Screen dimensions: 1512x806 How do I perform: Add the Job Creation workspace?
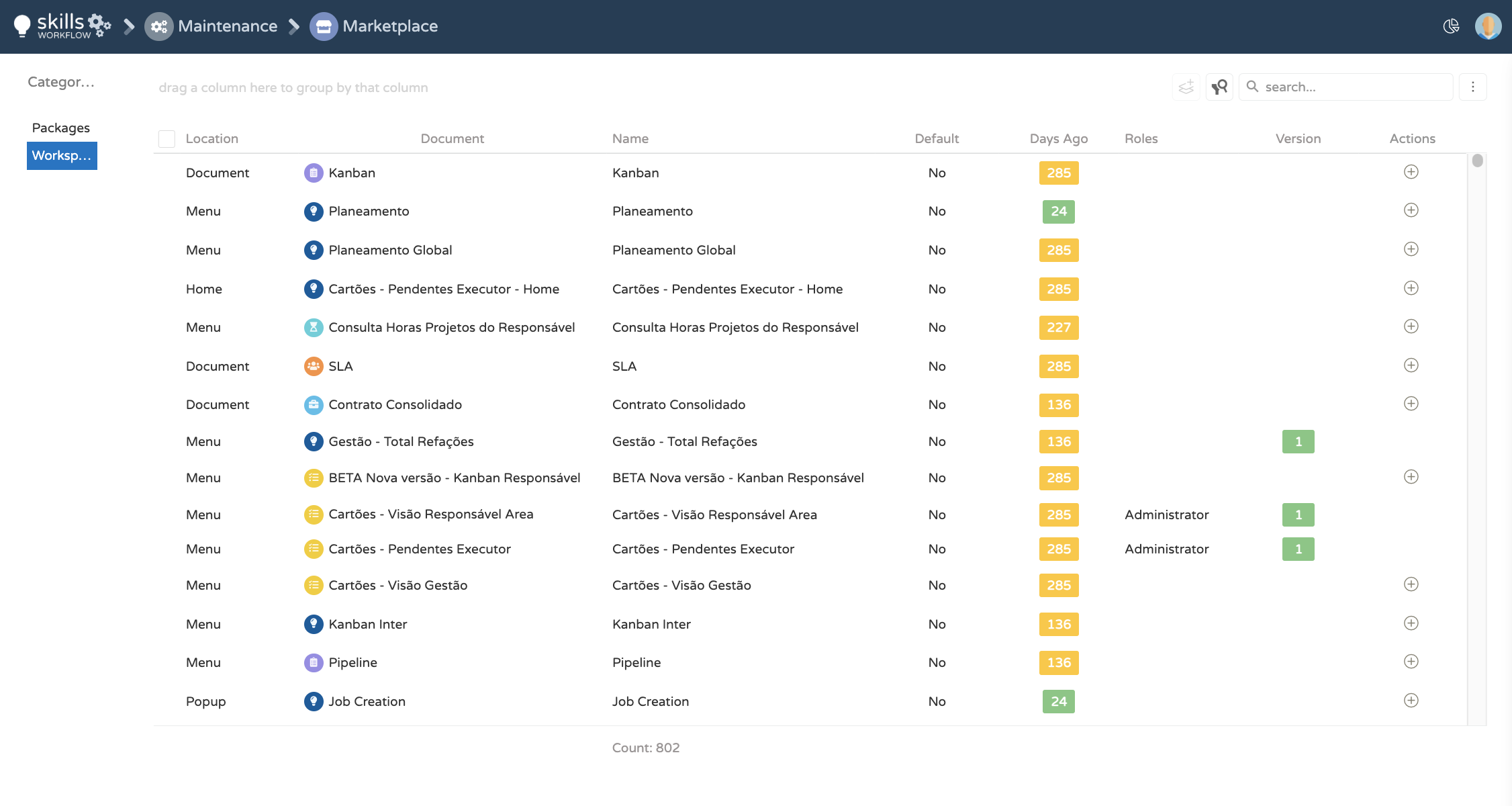[1411, 701]
